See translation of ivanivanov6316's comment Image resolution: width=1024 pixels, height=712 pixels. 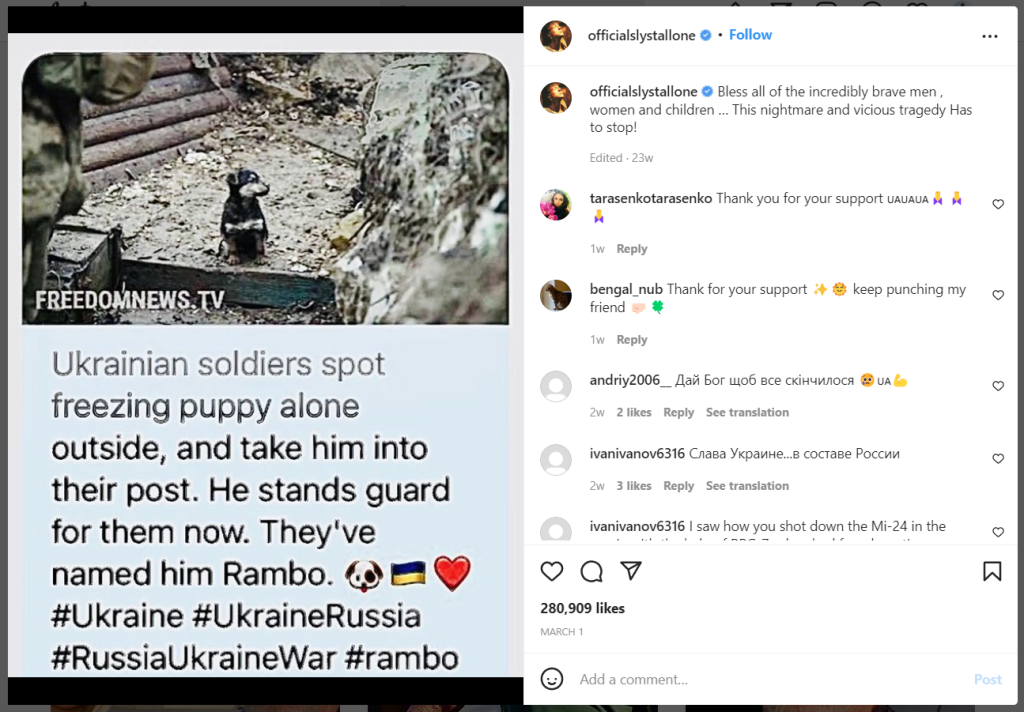[747, 486]
